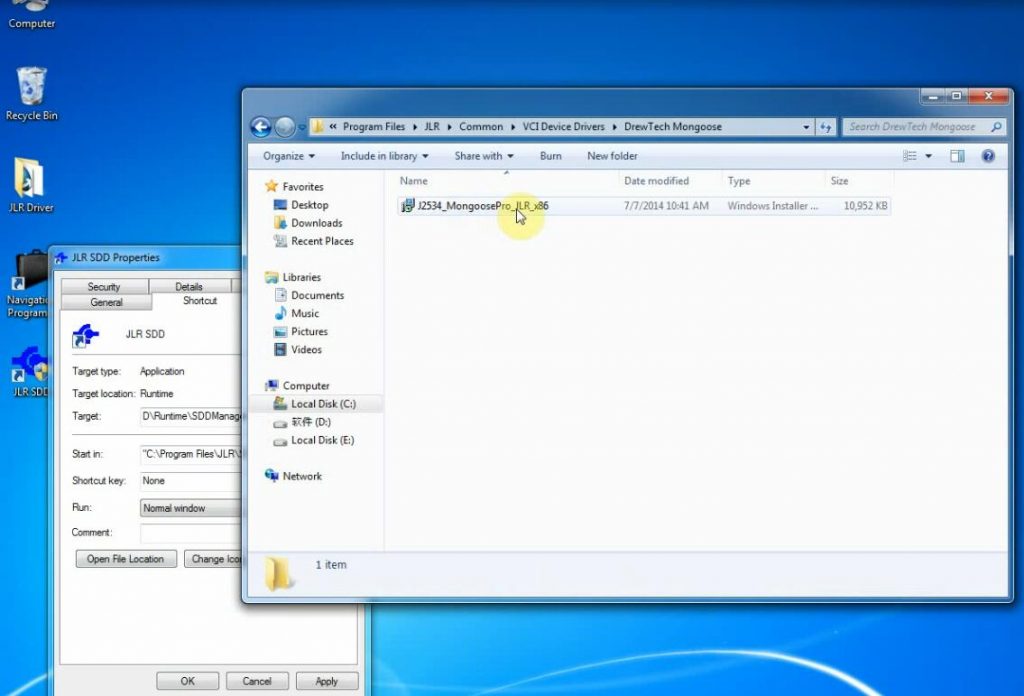The width and height of the screenshot is (1024, 696).
Task: Click the Open File Location button
Action: [125, 559]
